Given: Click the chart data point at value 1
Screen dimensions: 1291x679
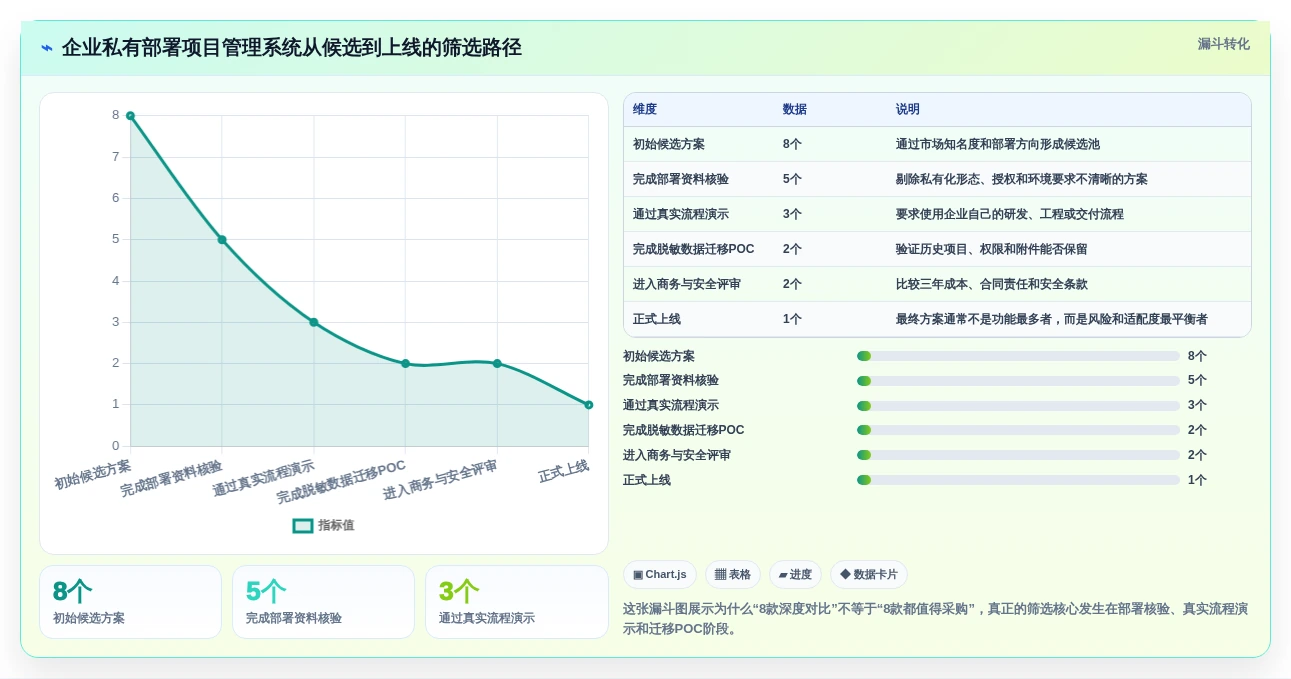Looking at the screenshot, I should point(588,405).
